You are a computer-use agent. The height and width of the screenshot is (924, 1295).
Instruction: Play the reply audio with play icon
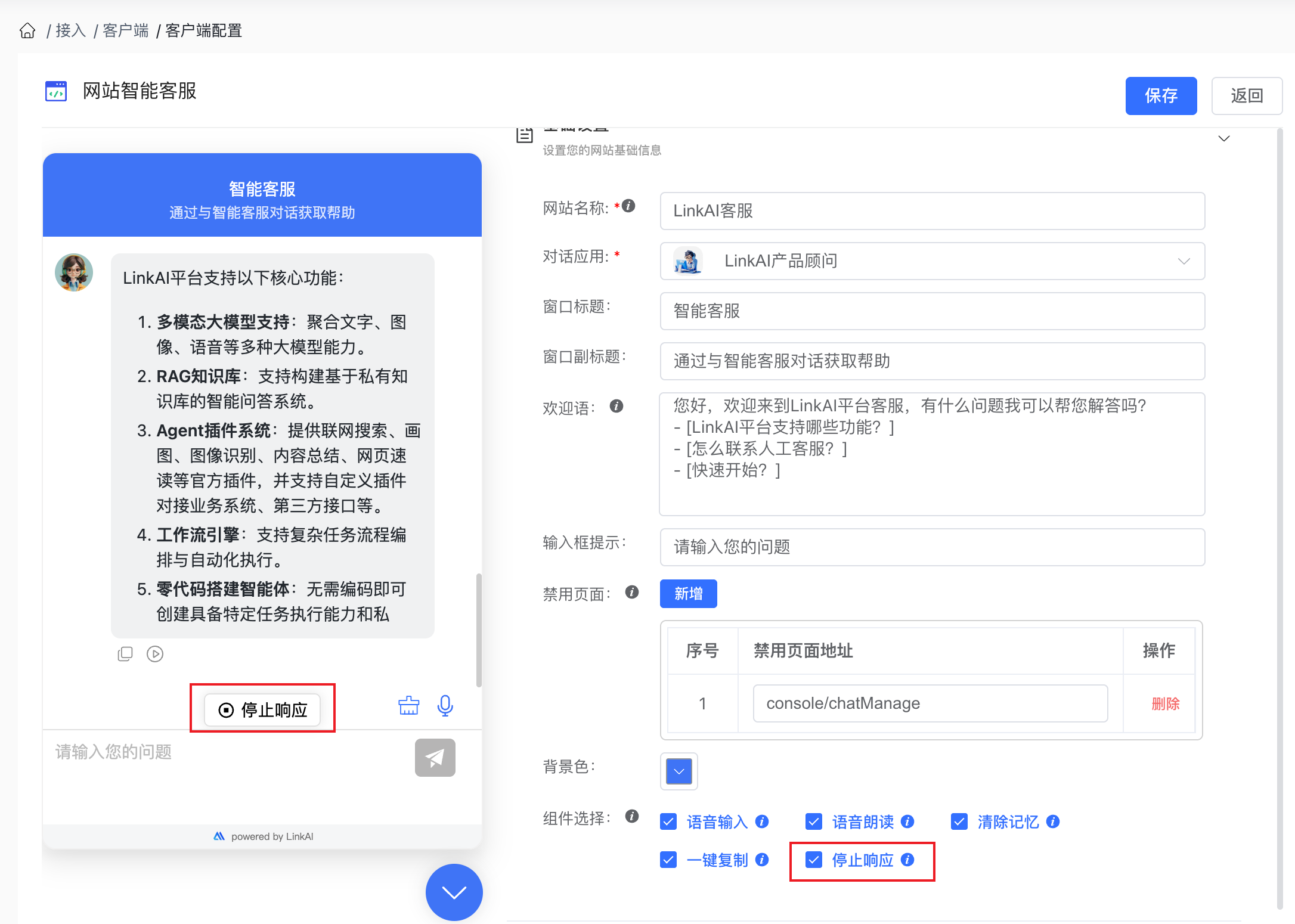coord(155,654)
